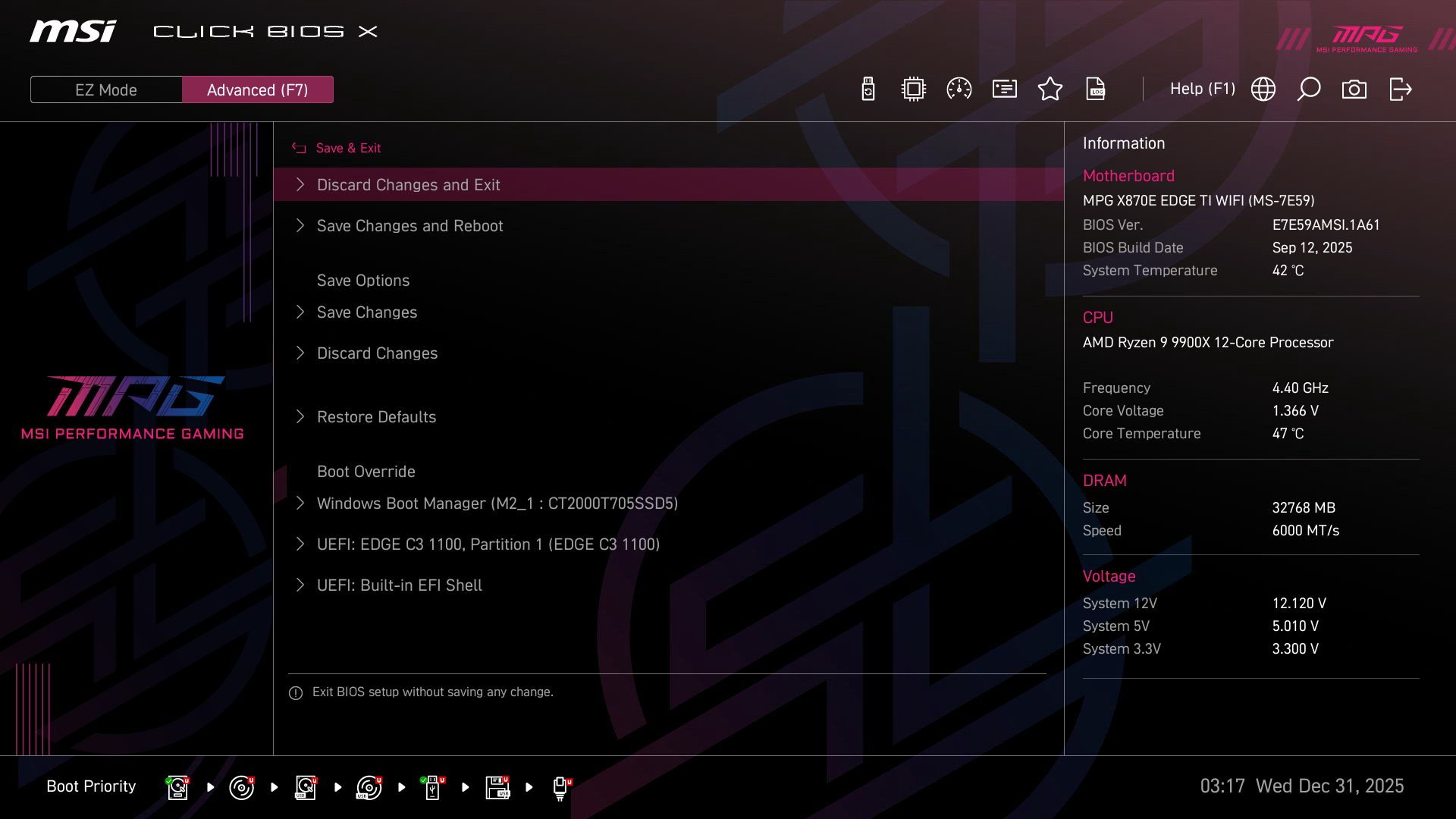Open the BIOS change LOG icon

point(1097,89)
